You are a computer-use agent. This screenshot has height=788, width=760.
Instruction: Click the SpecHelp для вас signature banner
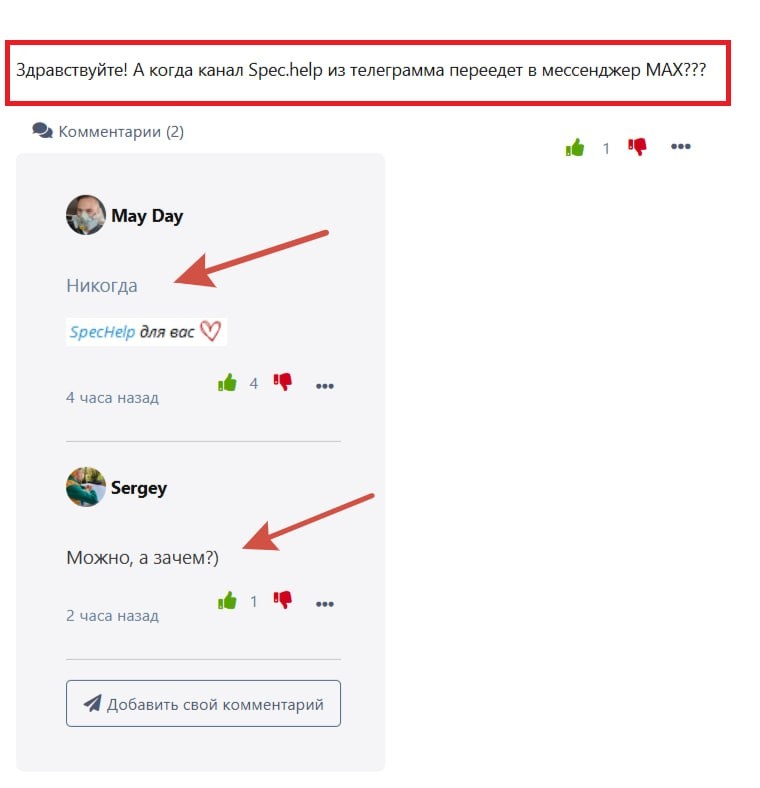(x=146, y=332)
